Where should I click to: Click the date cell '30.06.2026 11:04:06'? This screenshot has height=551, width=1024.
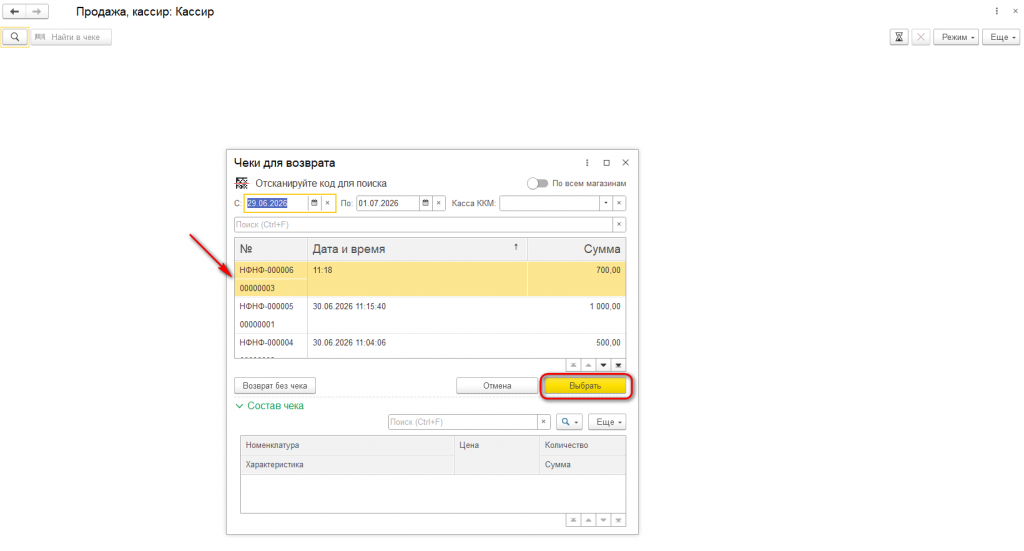[x=349, y=343]
